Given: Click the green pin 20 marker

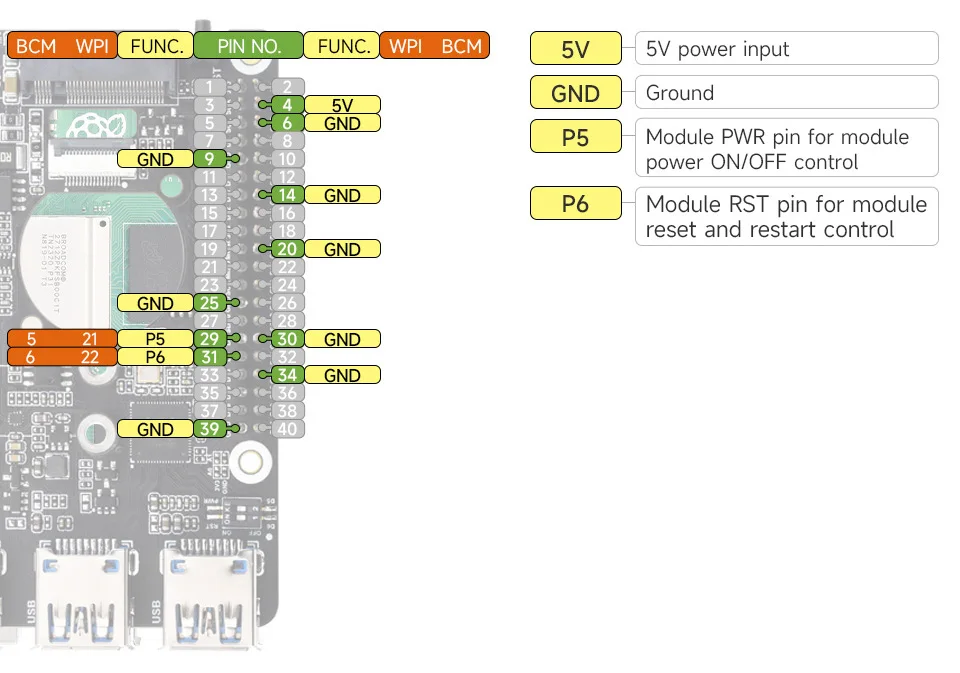Looking at the screenshot, I should coord(287,249).
